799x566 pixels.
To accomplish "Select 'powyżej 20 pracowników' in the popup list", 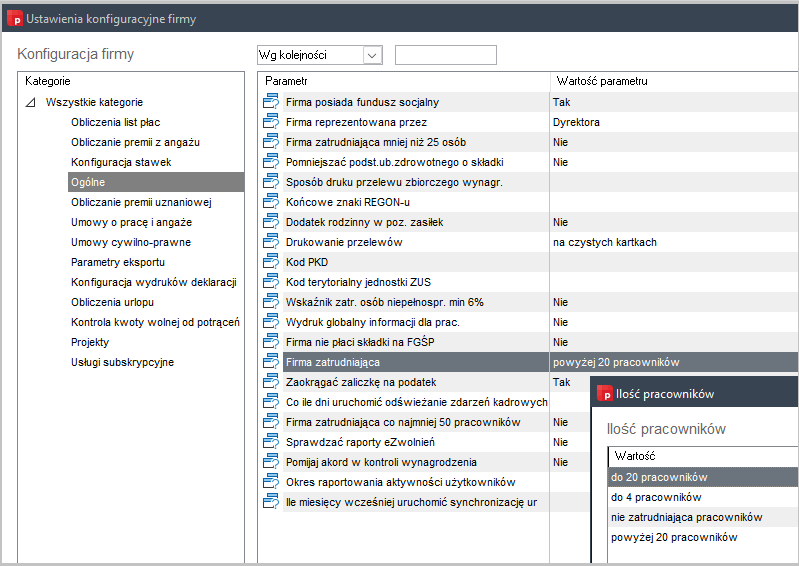I will click(673, 537).
